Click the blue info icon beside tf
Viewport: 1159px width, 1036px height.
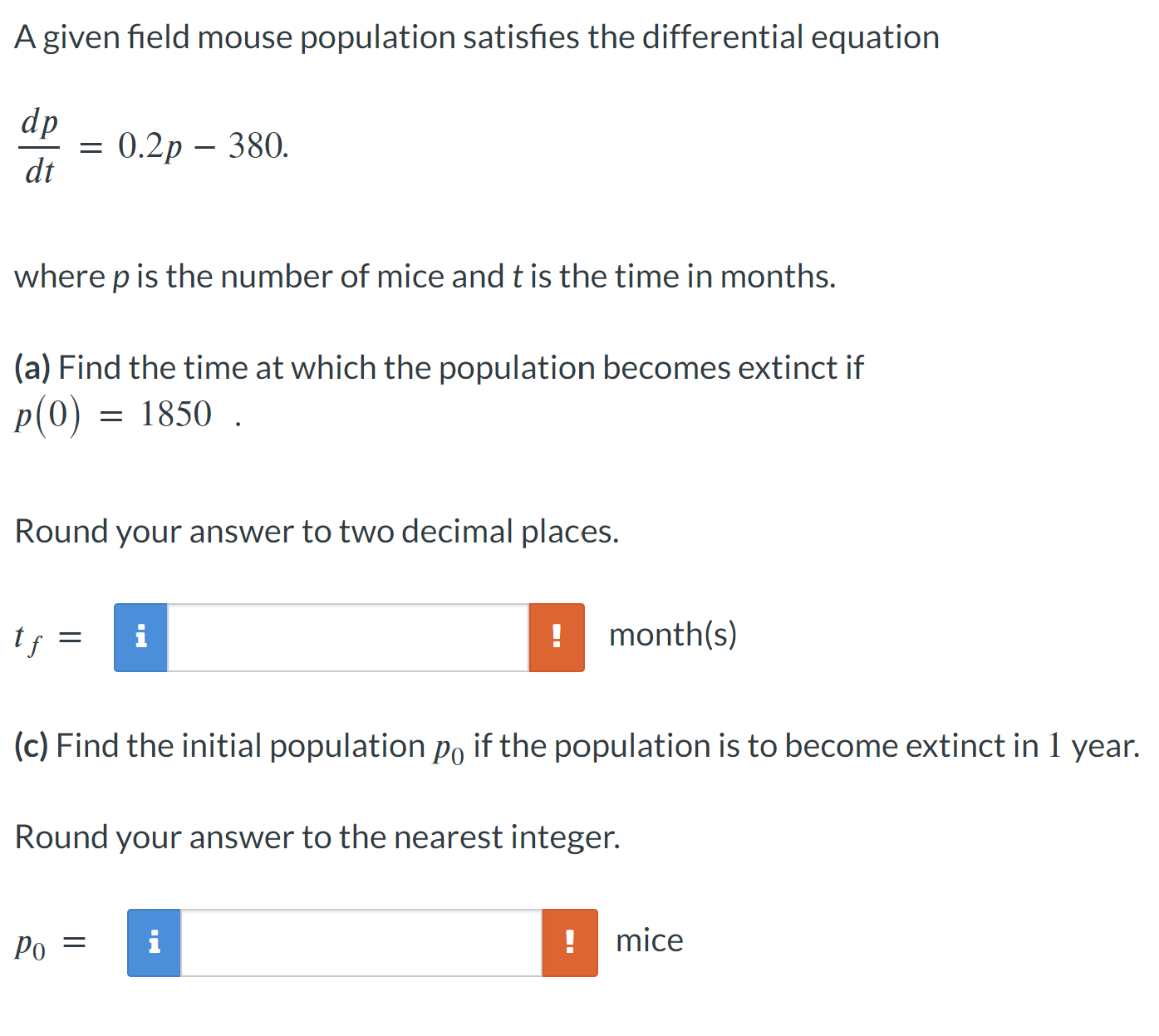140,636
